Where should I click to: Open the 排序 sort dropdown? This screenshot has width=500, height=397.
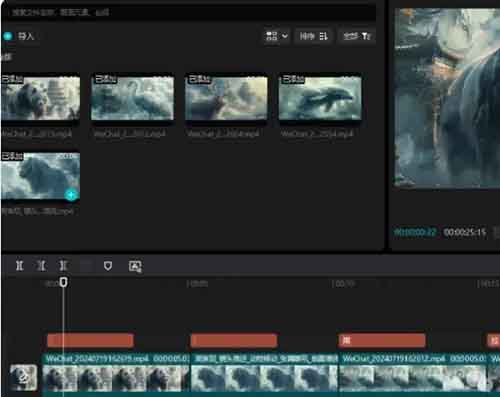pyautogui.click(x=313, y=36)
